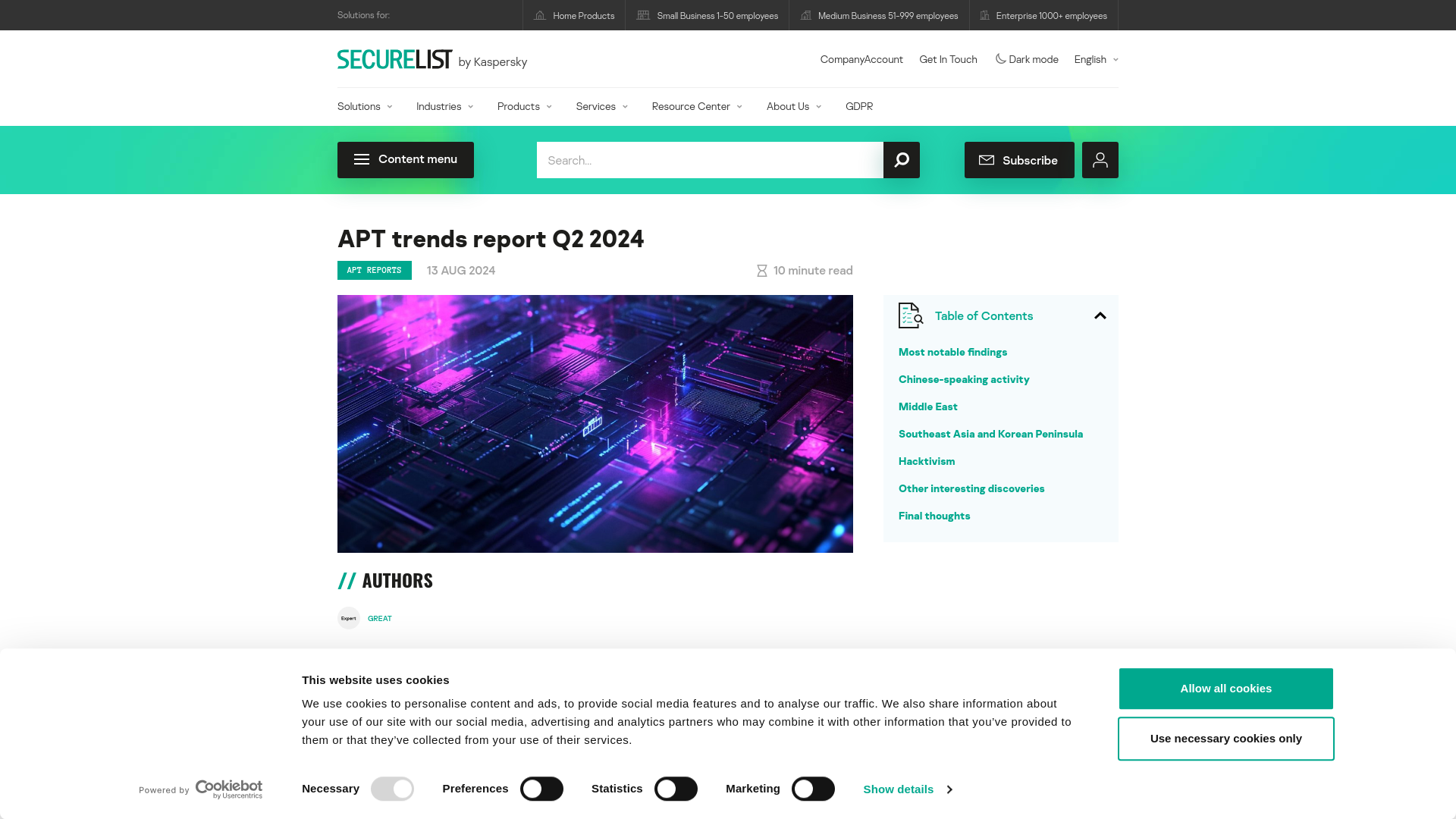
Task: Click the dark mode toggle icon
Action: point(999,58)
